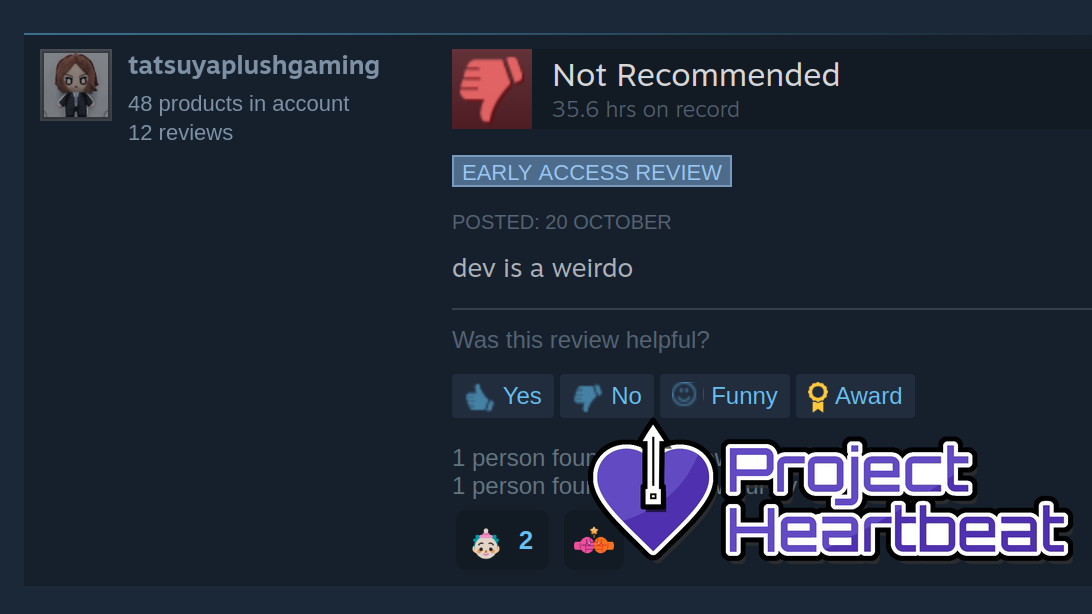Select the clown award reaction emoji
Screen dimensions: 1092x614
click(x=485, y=542)
